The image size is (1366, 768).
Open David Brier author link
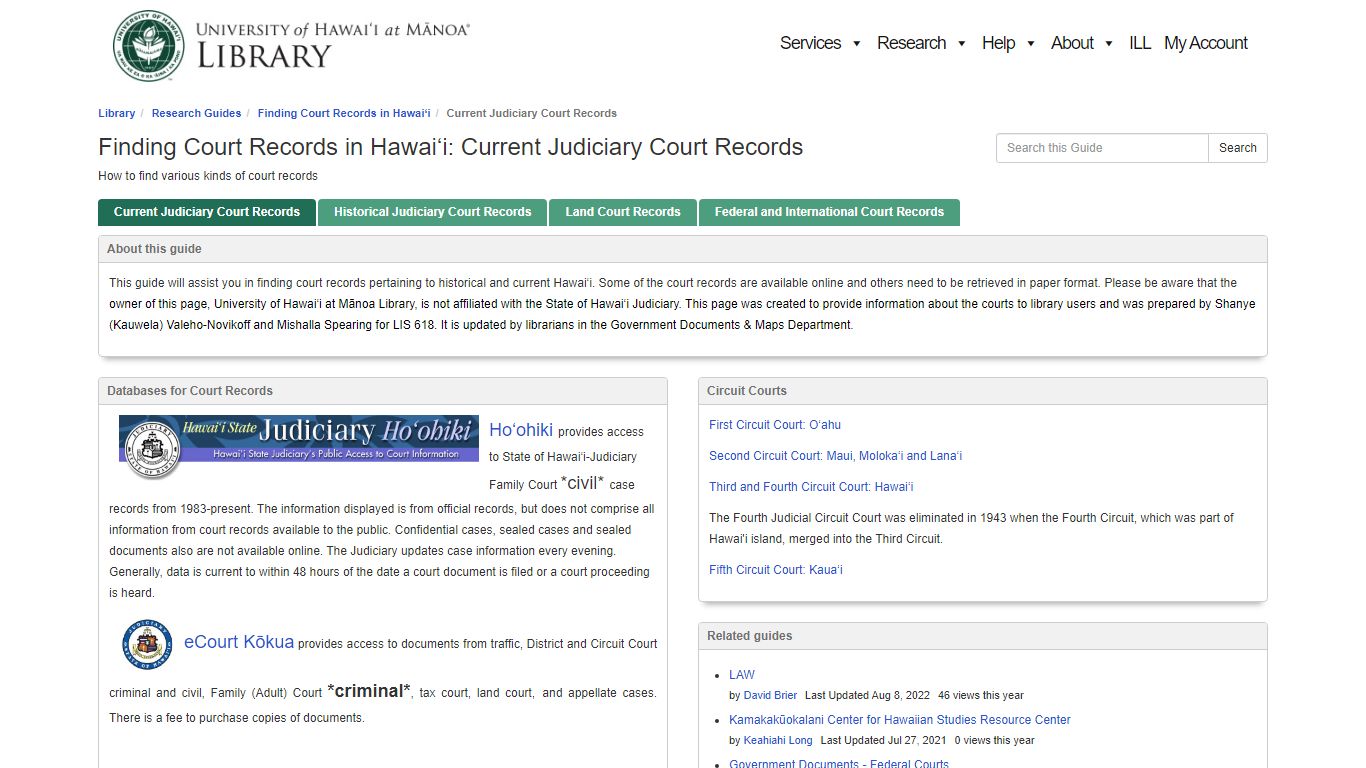771,695
